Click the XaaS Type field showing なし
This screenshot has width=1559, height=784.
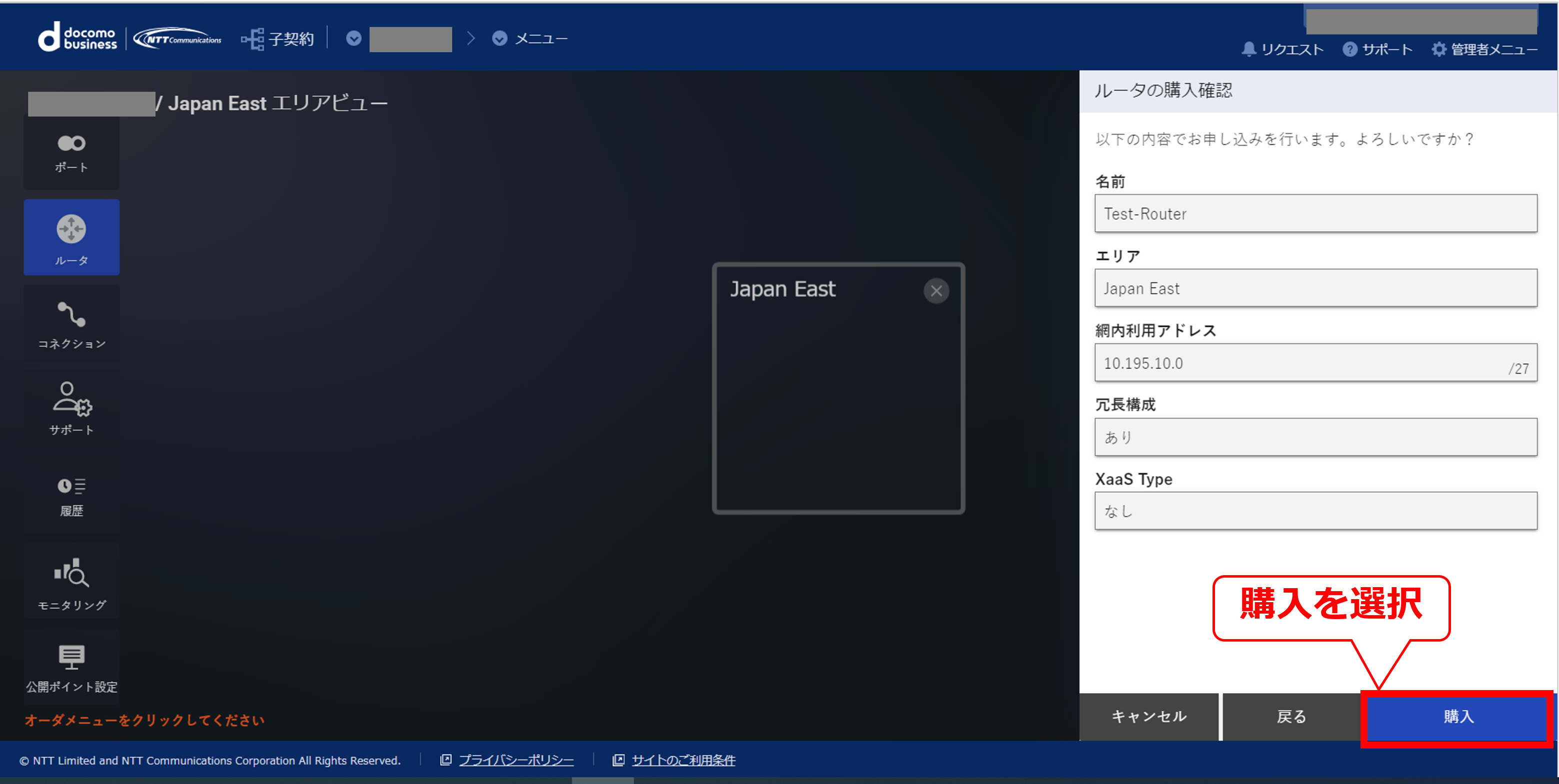1315,511
